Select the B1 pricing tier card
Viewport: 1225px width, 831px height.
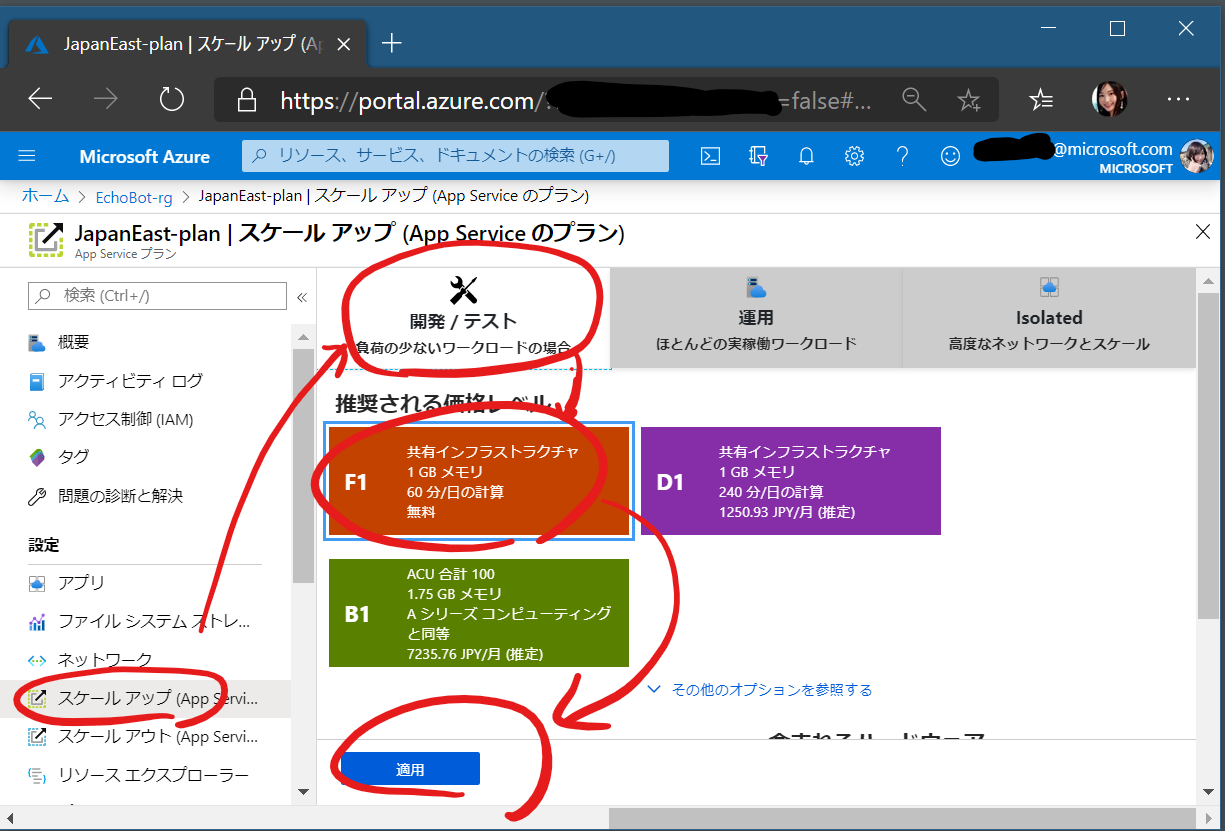click(x=479, y=613)
